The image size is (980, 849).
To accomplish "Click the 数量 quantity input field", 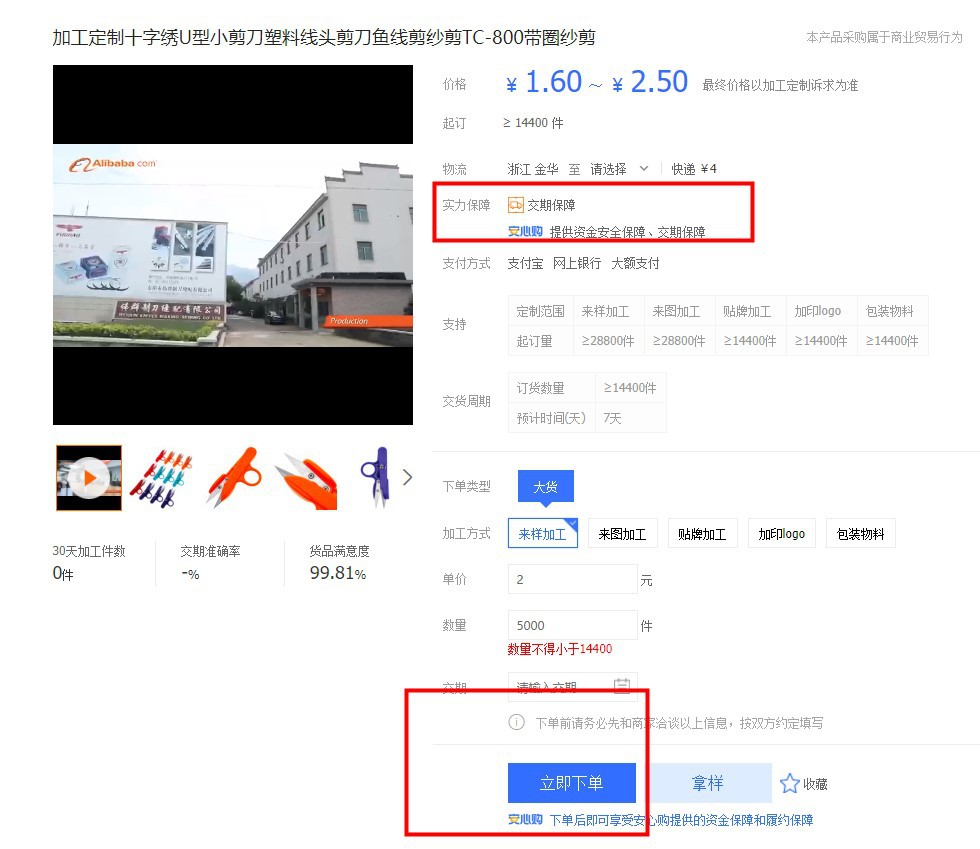I will 572,625.
